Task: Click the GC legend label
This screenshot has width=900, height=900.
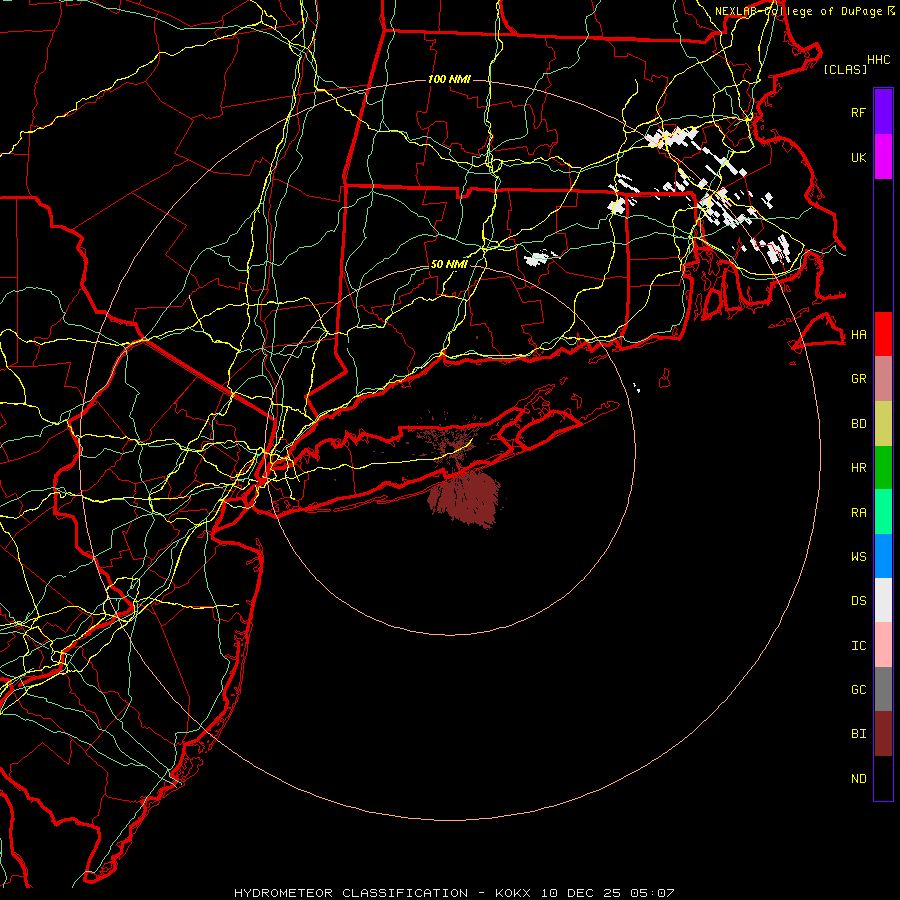Action: click(x=858, y=690)
